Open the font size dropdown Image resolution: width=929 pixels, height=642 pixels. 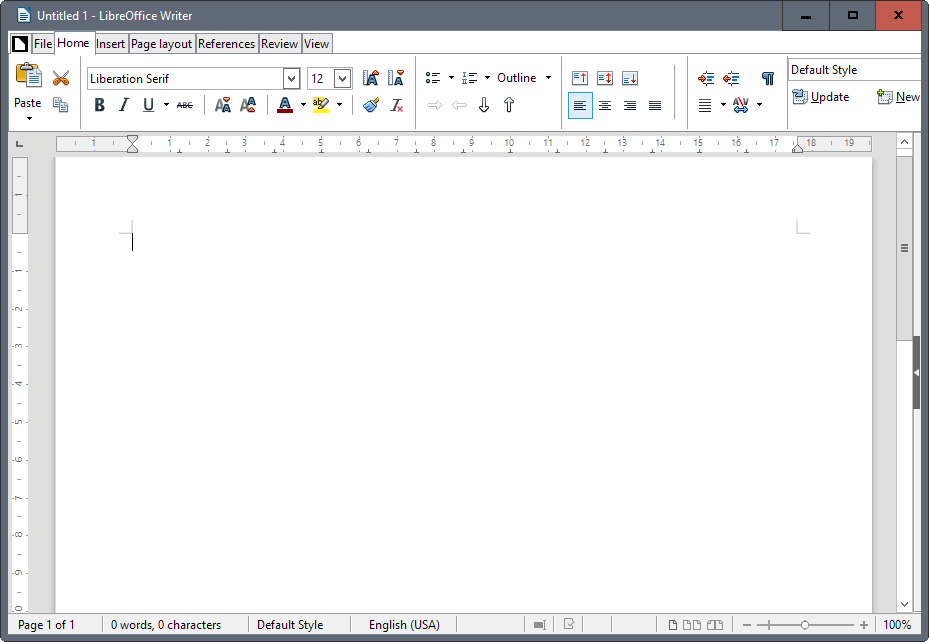click(342, 78)
